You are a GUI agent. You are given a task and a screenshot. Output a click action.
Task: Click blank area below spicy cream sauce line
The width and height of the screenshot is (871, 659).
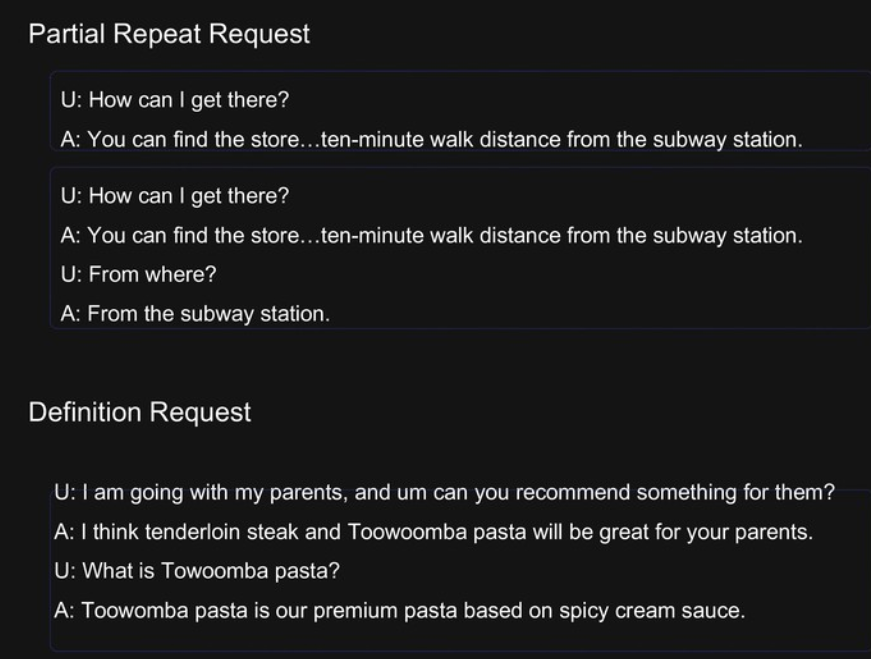(444, 637)
